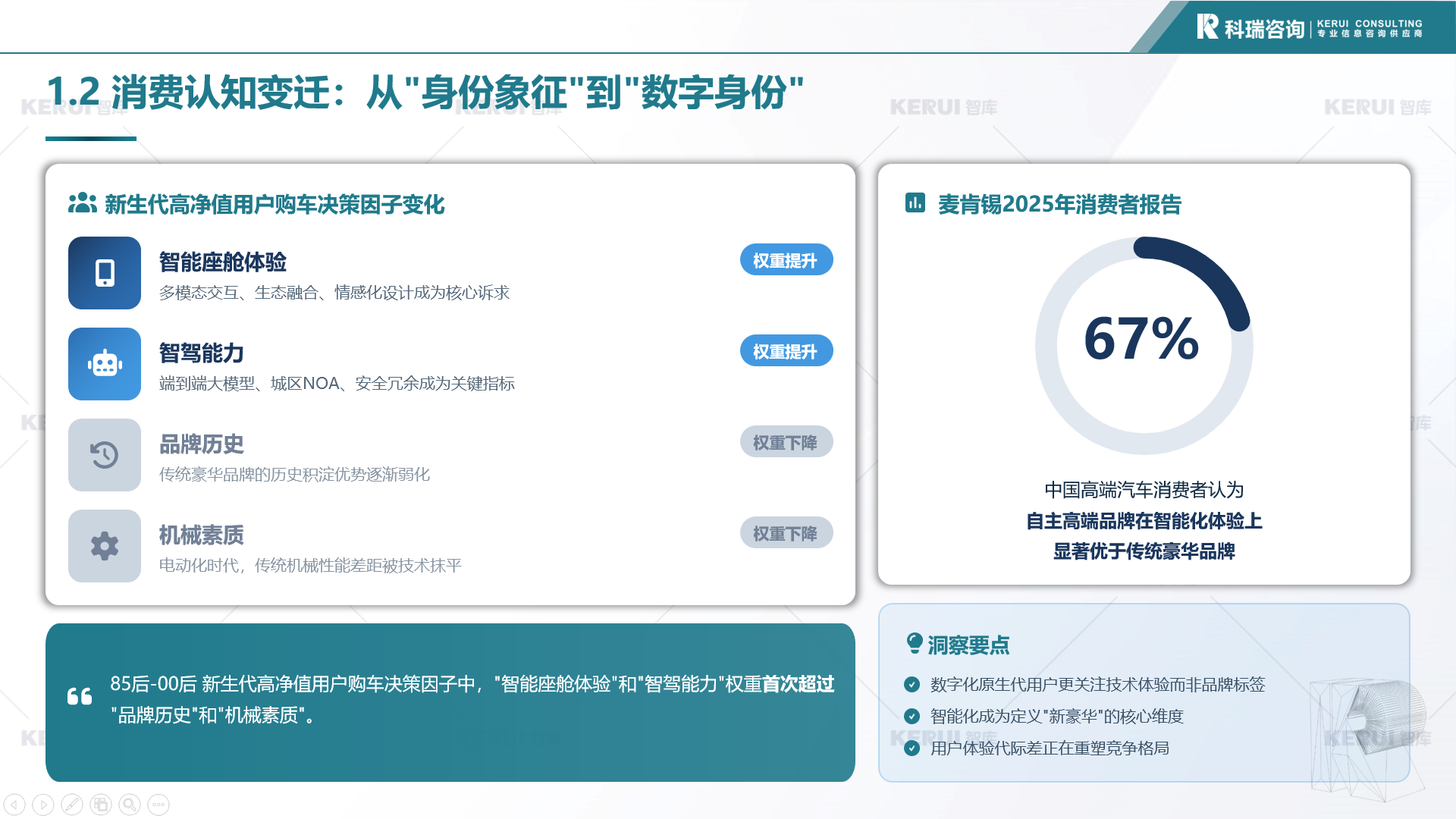Show all slides grid view
Screen dimensions: 1456x819
click(101, 805)
